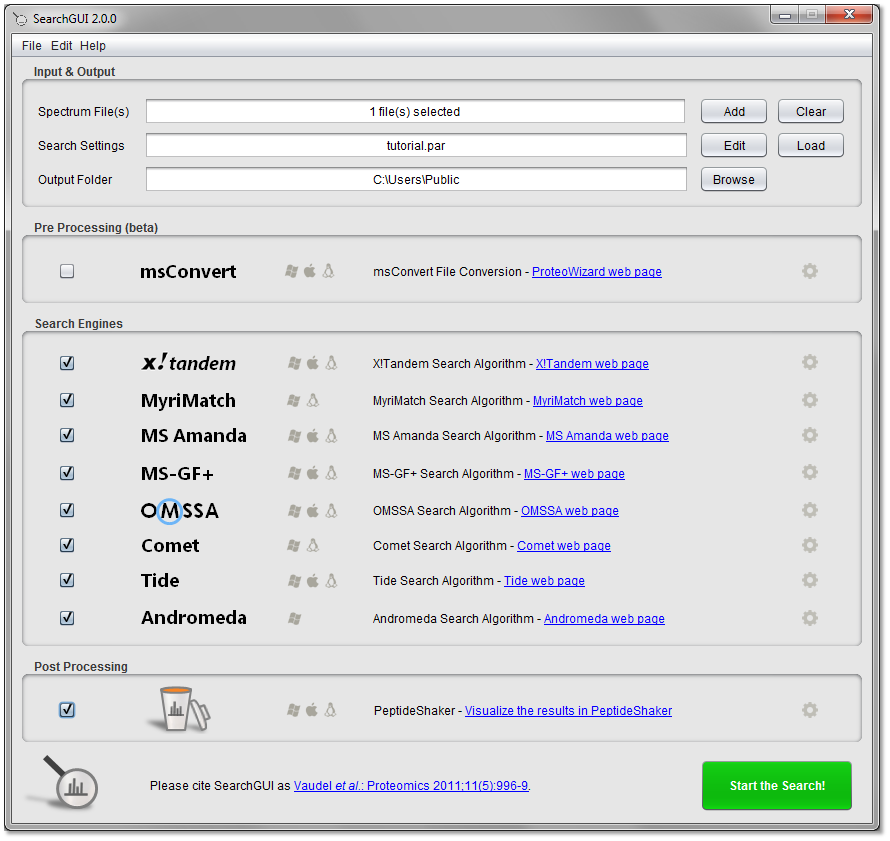Browse for an output folder
Image resolution: width=890 pixels, height=841 pixels.
[x=733, y=179]
